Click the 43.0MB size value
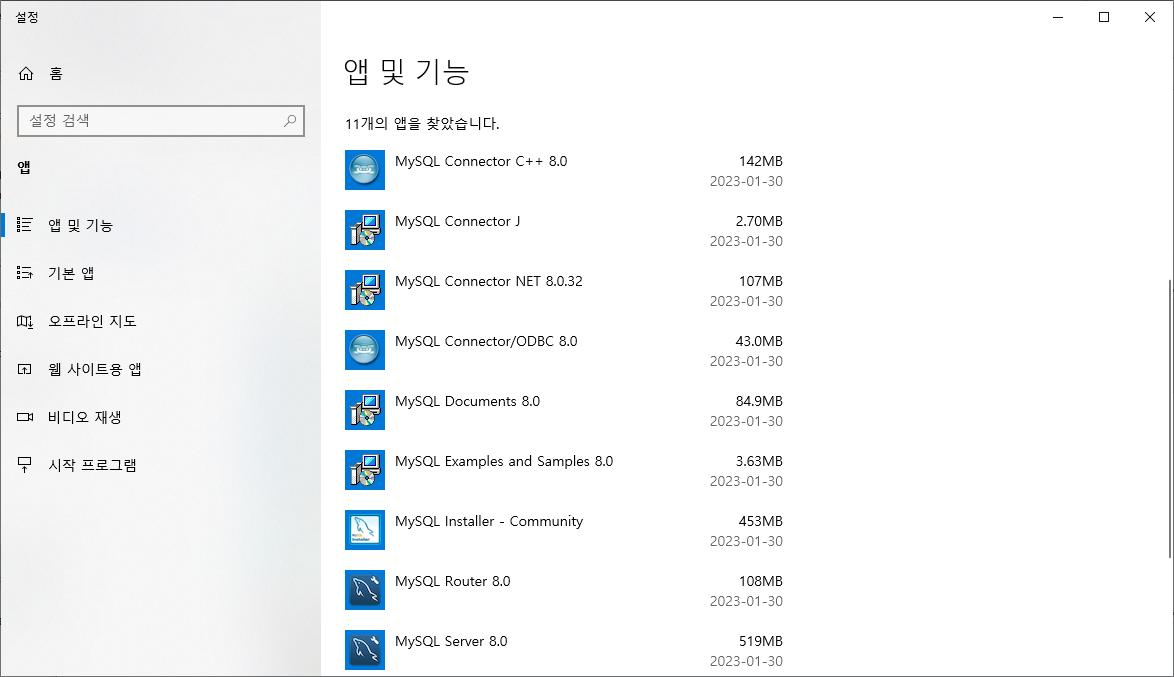 [x=759, y=341]
